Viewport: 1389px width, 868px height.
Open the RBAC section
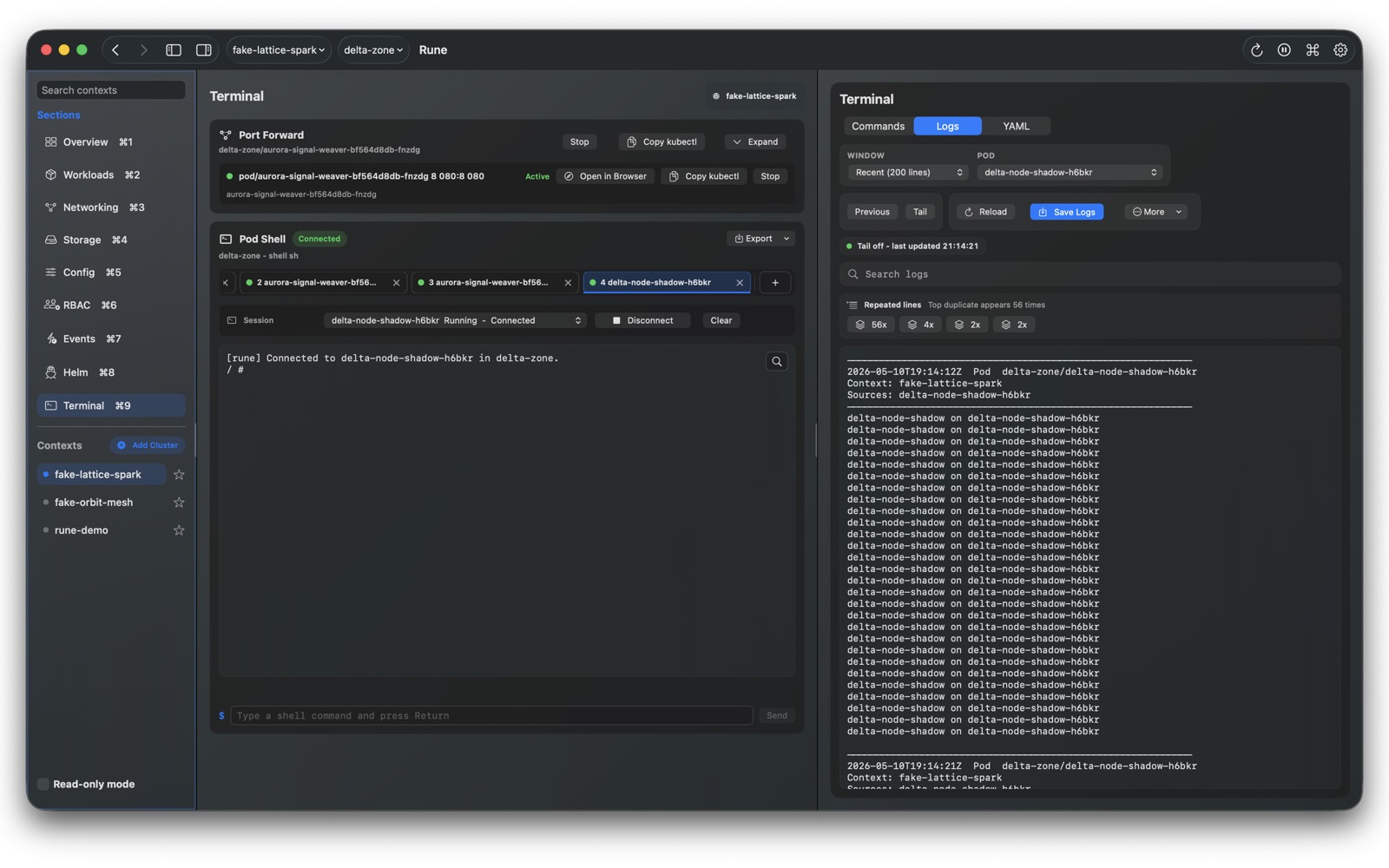[x=111, y=306]
